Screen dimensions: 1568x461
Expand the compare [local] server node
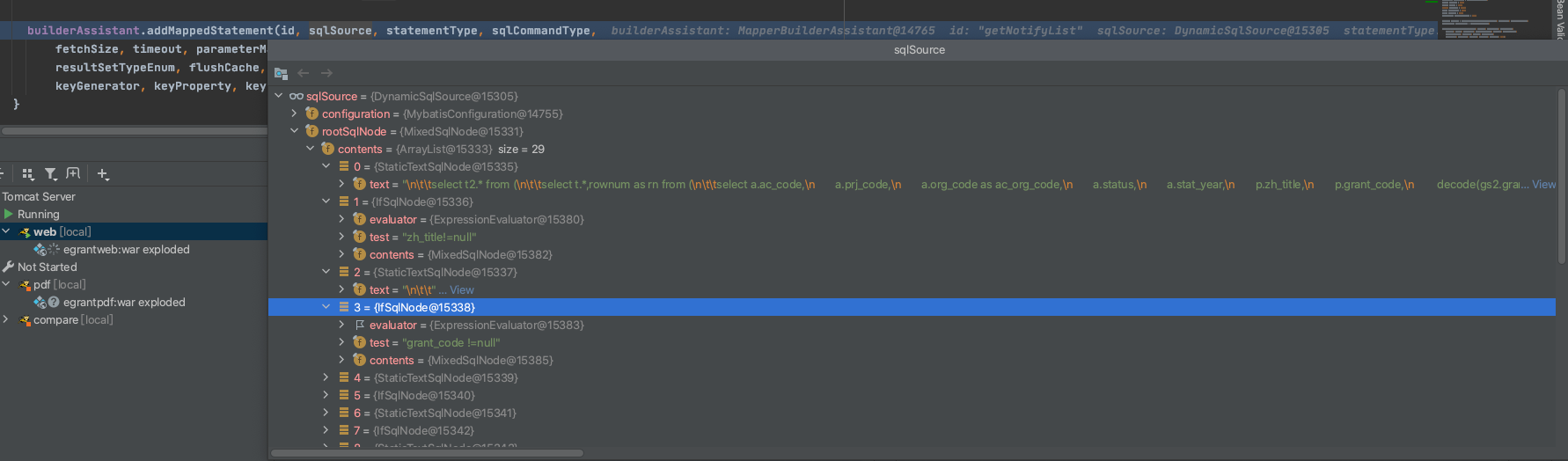6,319
